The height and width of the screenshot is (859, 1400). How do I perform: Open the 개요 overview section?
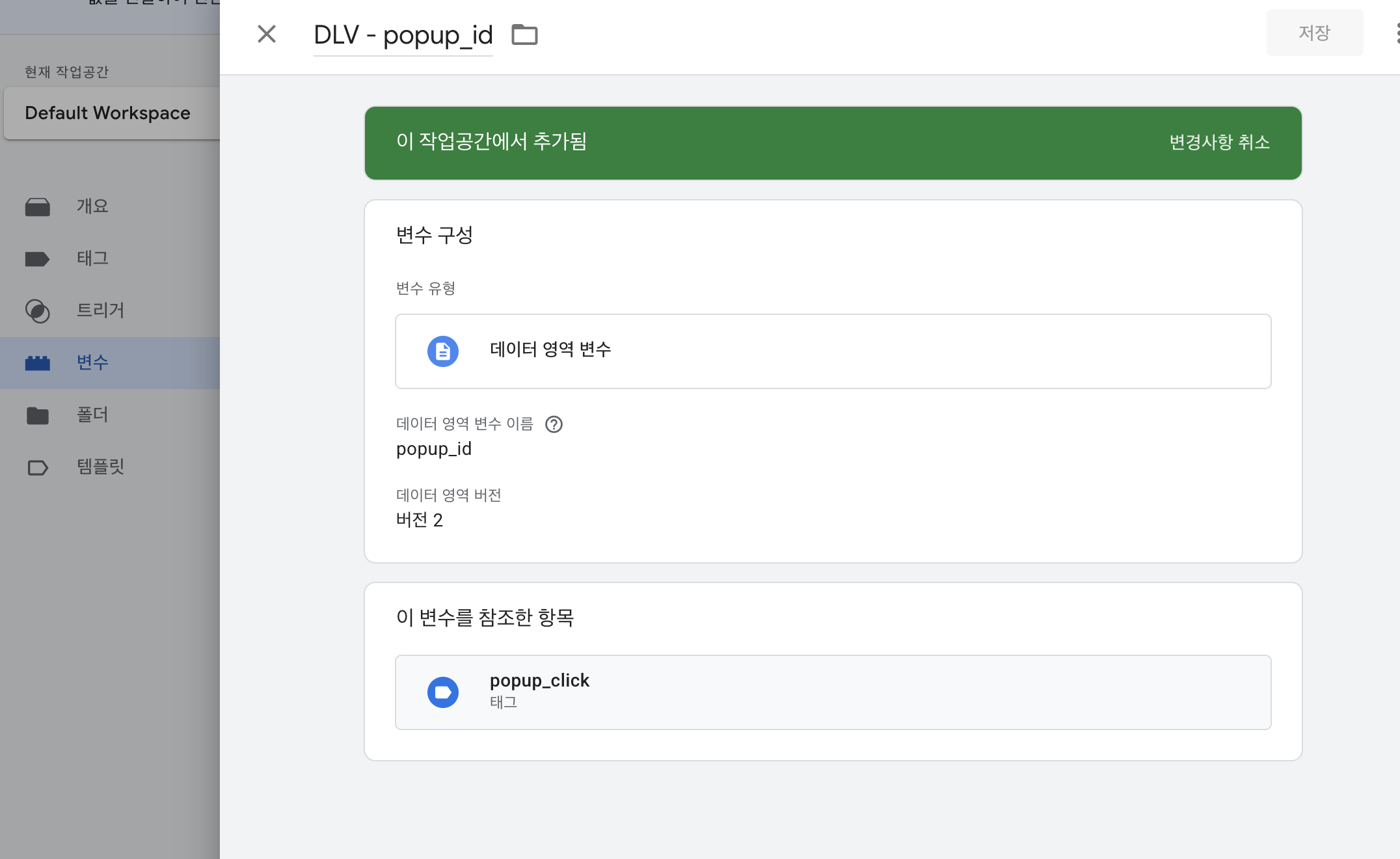pyautogui.click(x=92, y=206)
